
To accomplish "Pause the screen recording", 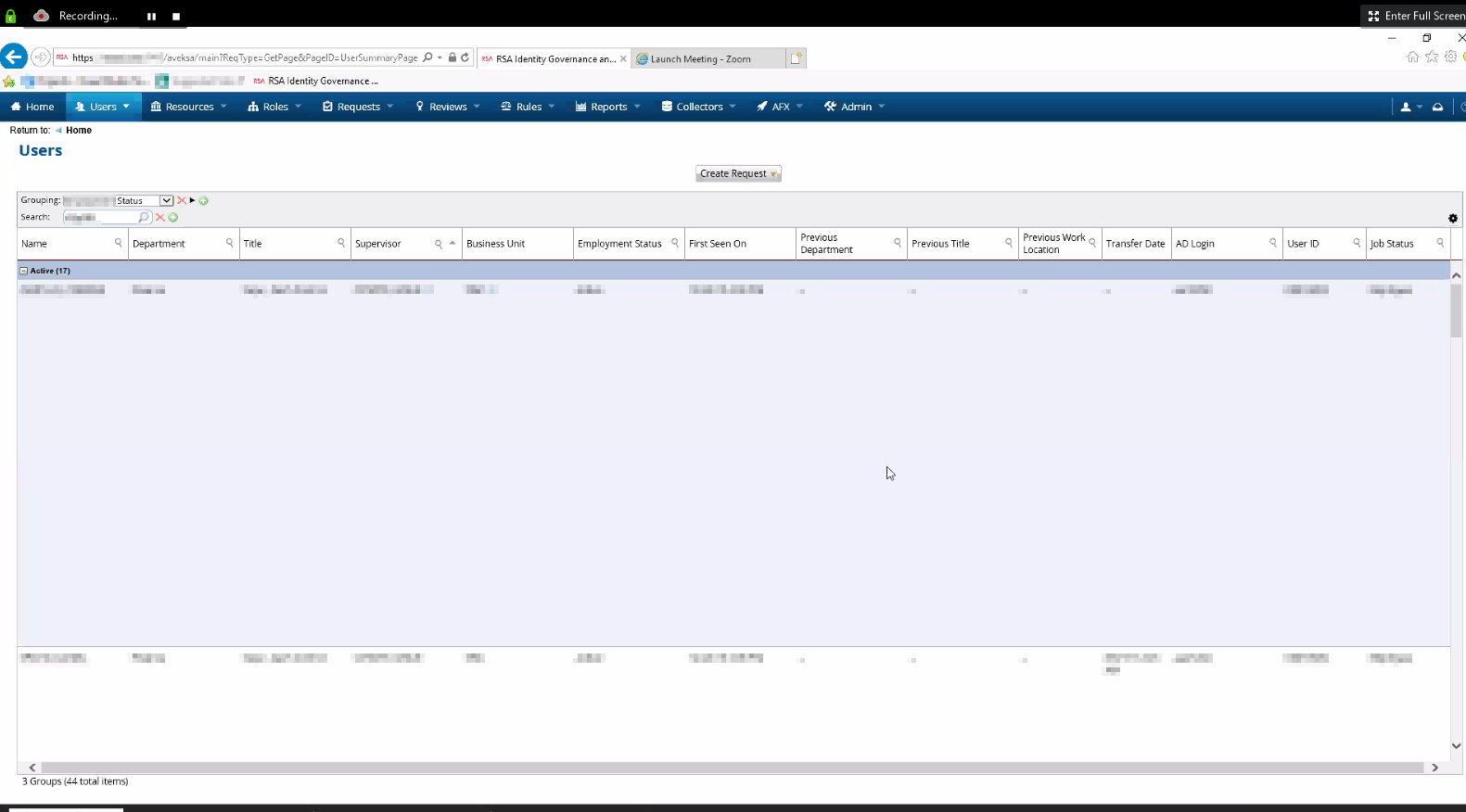I will [x=151, y=16].
